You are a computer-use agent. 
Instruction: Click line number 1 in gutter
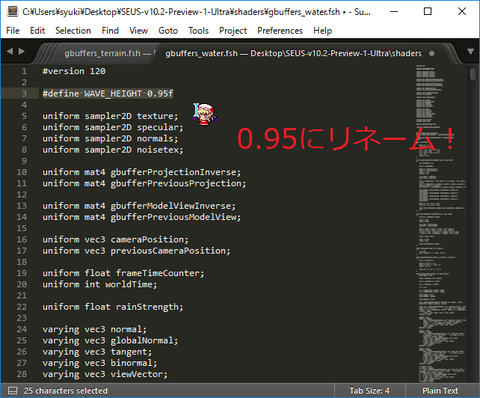(24, 71)
